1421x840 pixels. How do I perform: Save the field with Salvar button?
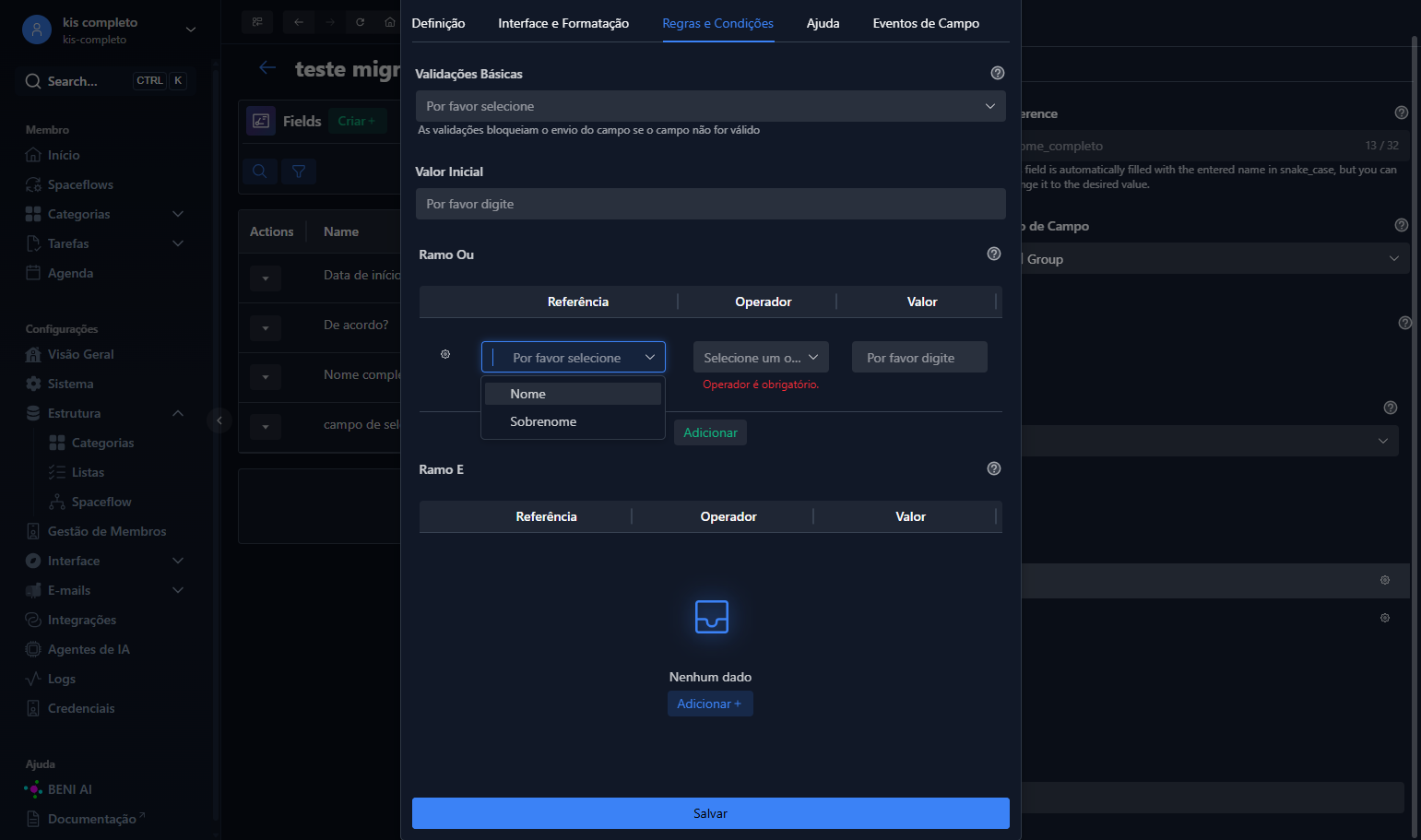(710, 813)
